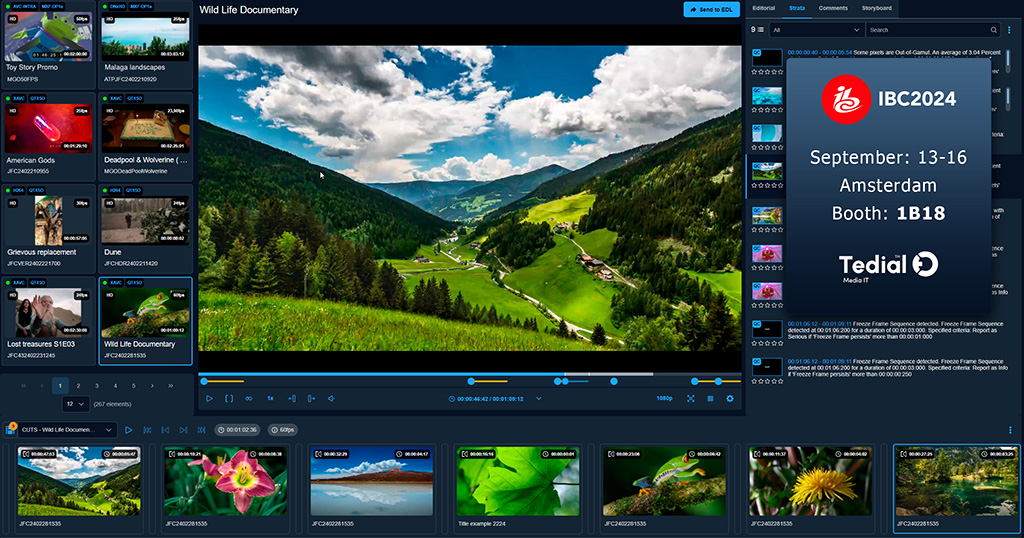
Task: Toggle loop playback in the player
Action: coord(249,398)
